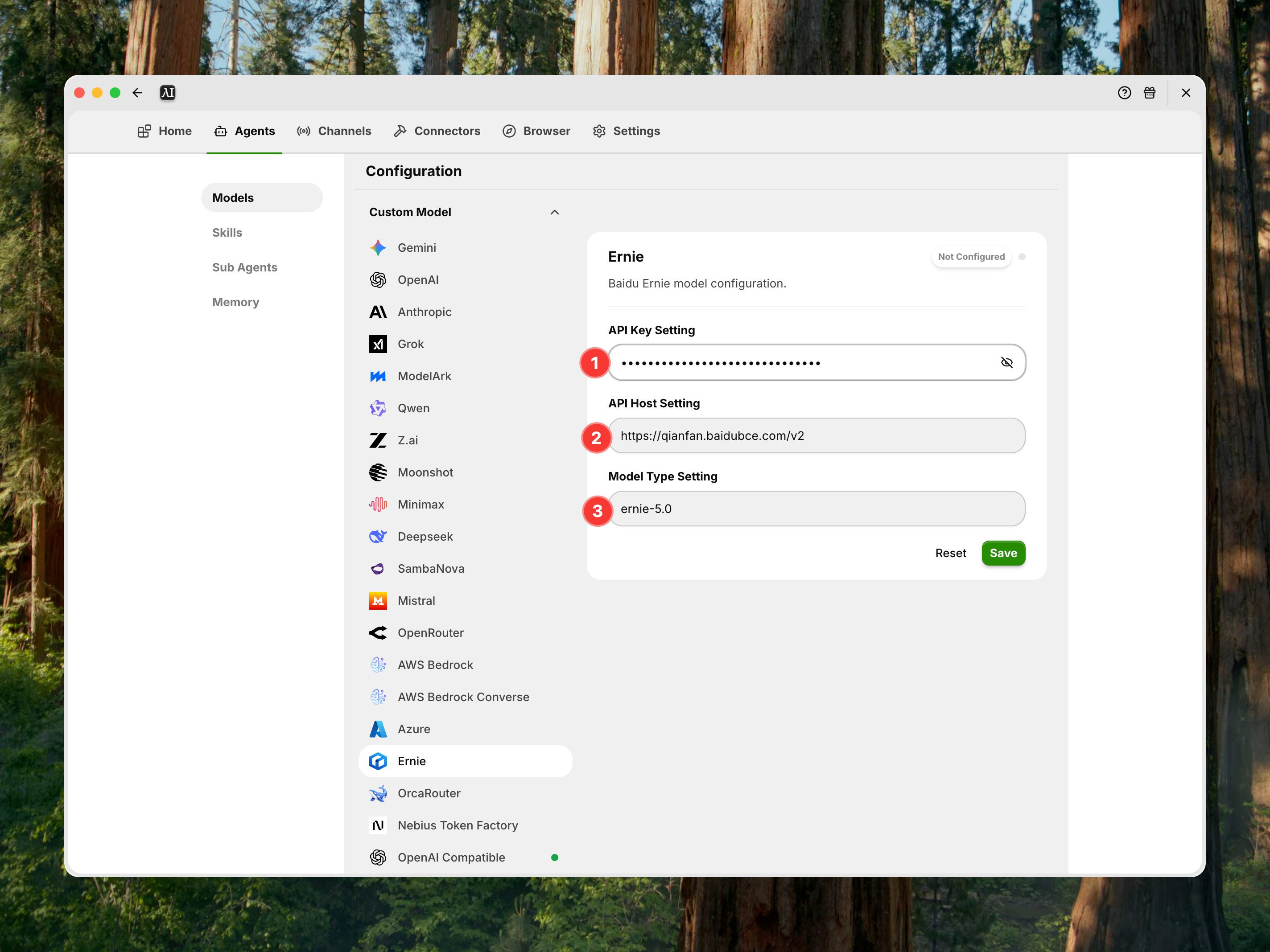Open the Browser tab
Image resolution: width=1270 pixels, height=952 pixels.
click(x=536, y=131)
